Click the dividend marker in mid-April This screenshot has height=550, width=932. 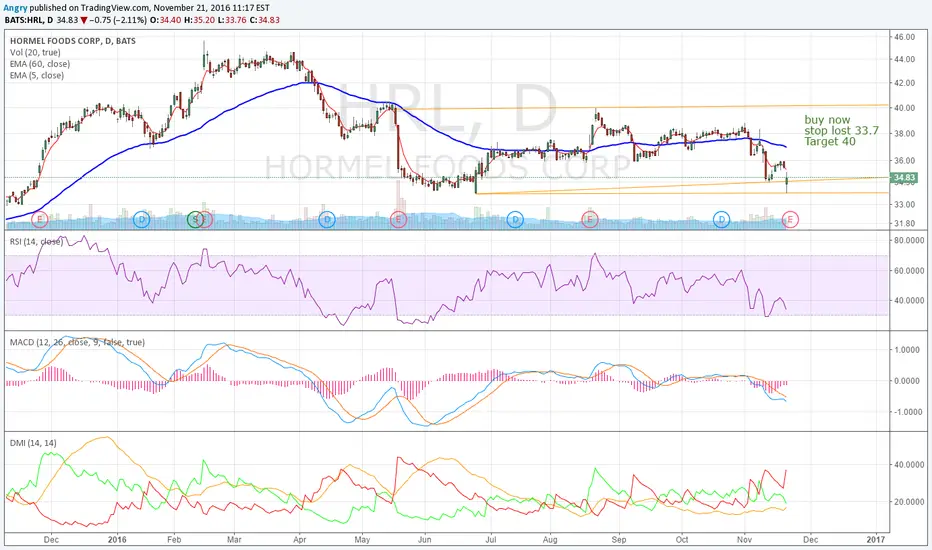tap(326, 219)
